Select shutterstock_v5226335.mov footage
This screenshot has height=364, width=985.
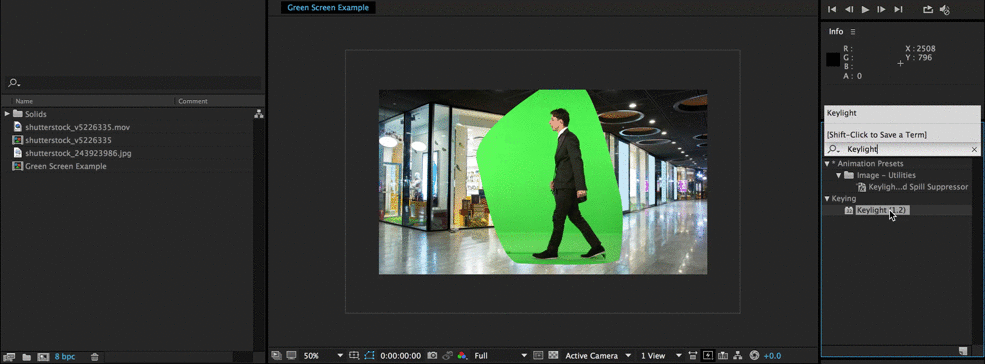pos(77,127)
